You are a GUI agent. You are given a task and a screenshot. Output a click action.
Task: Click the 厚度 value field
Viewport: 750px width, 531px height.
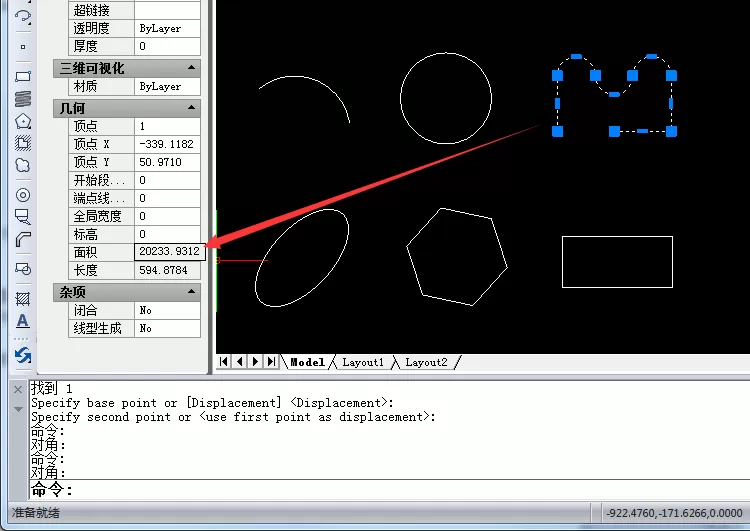pos(167,46)
